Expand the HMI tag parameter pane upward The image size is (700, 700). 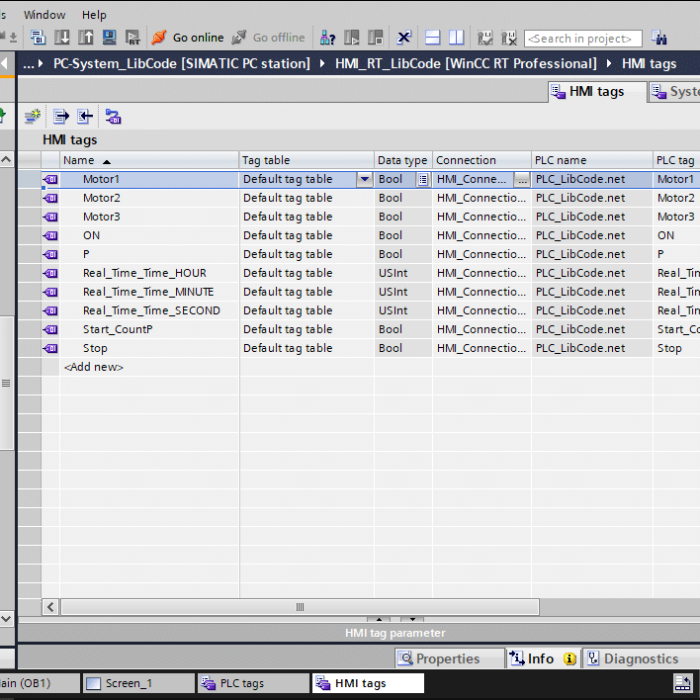point(379,619)
